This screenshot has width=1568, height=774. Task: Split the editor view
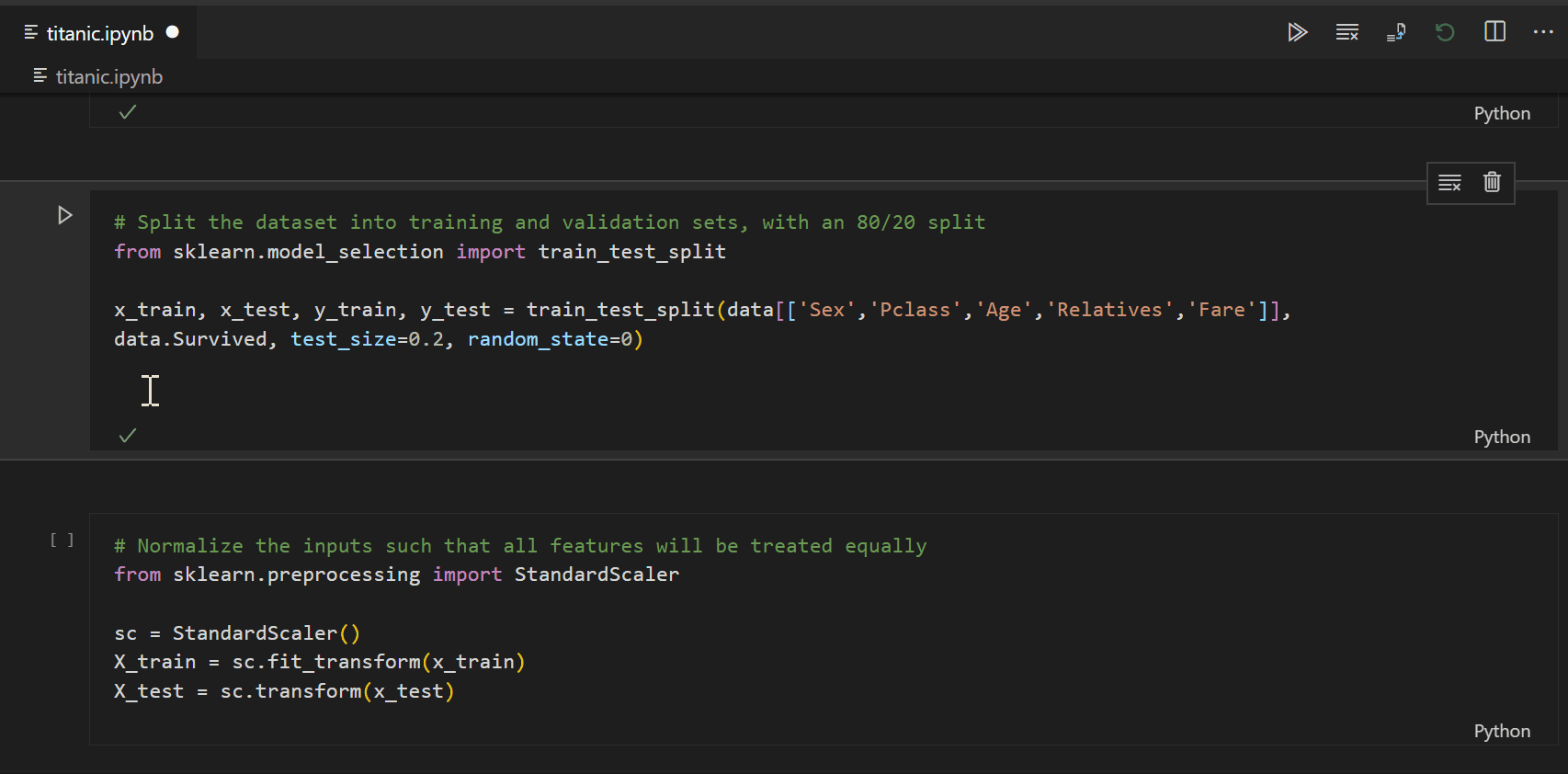[x=1494, y=32]
